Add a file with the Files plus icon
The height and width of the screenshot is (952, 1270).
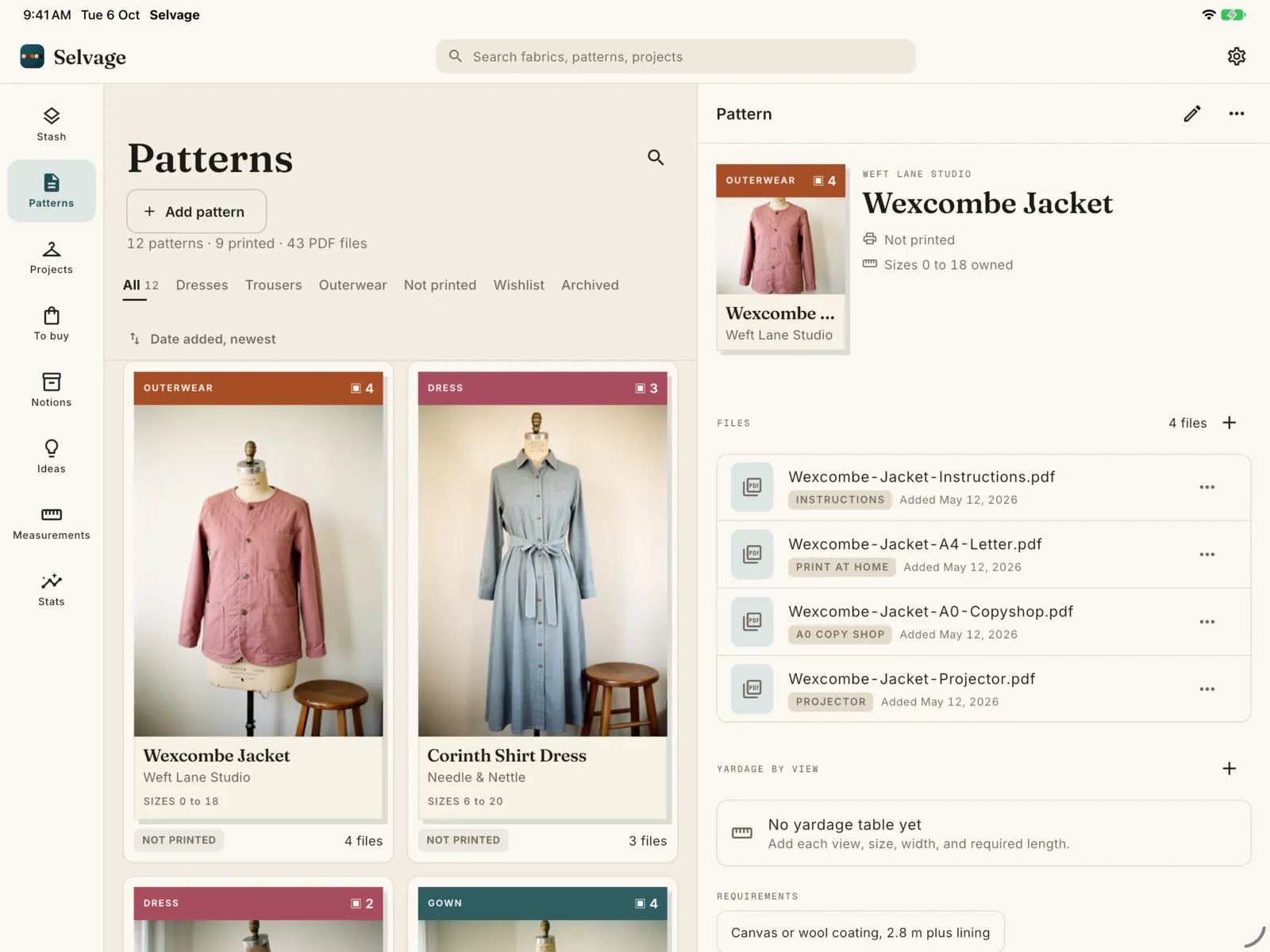(1229, 423)
